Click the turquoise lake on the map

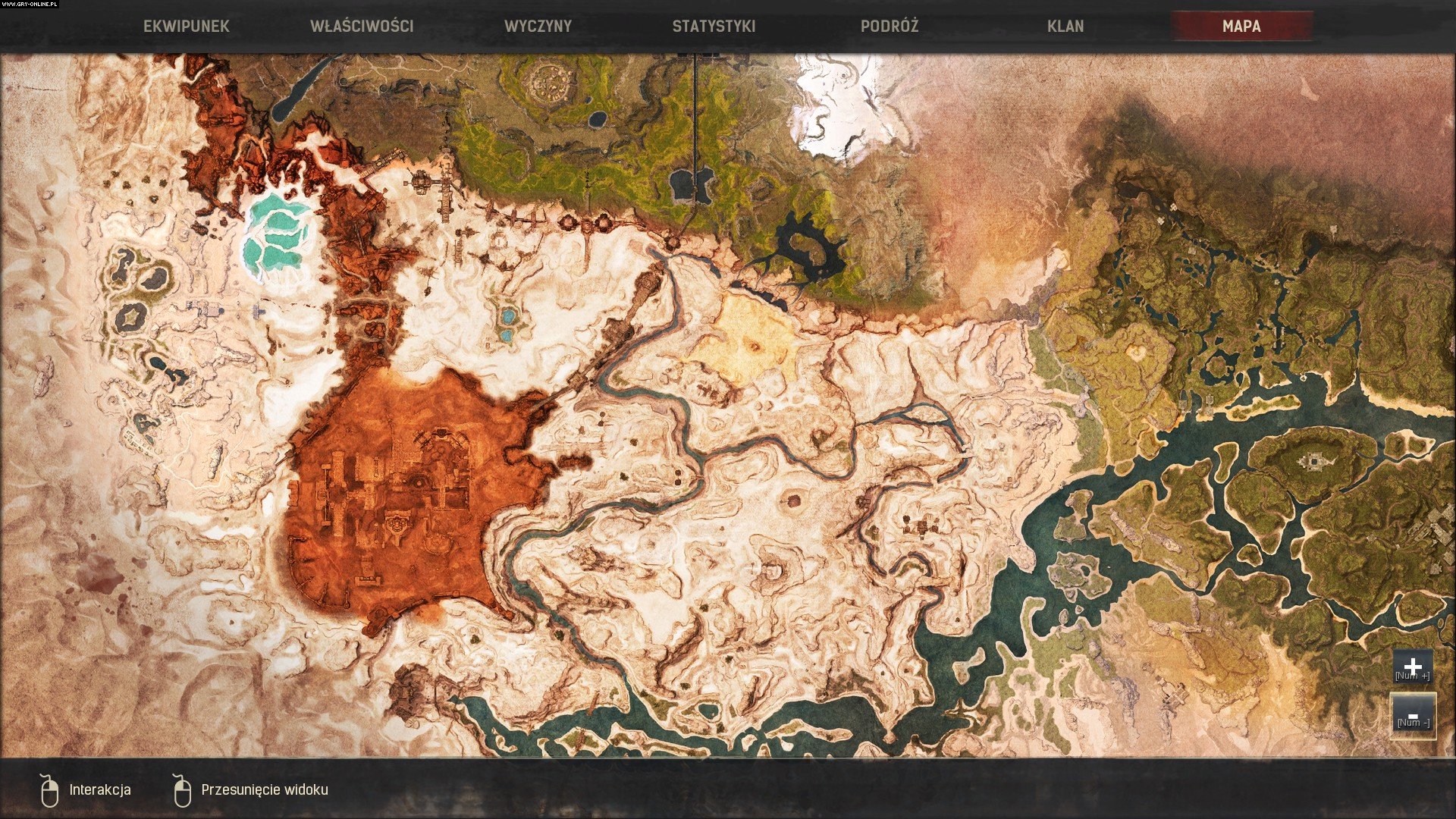click(x=277, y=232)
